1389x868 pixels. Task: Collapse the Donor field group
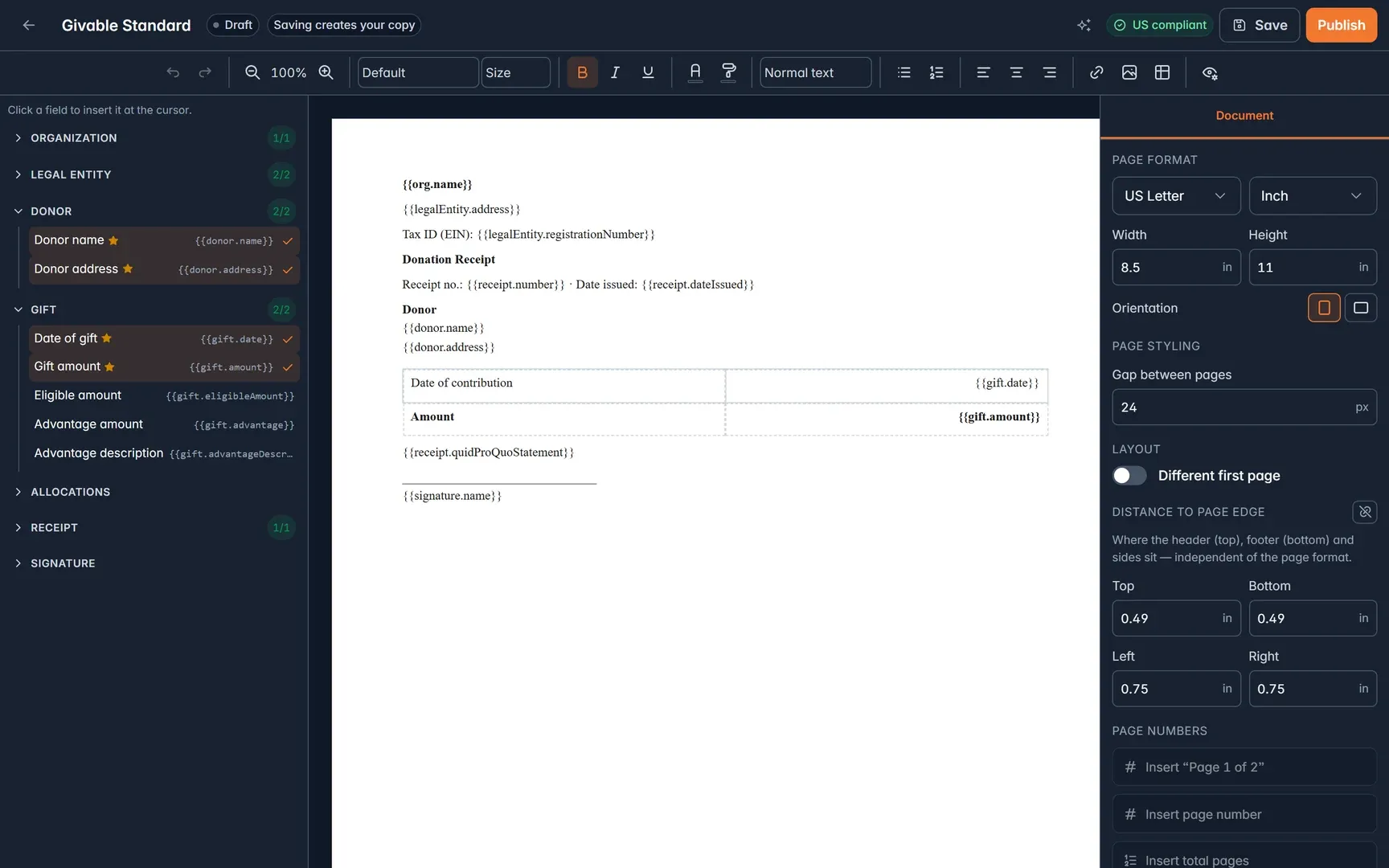154,211
